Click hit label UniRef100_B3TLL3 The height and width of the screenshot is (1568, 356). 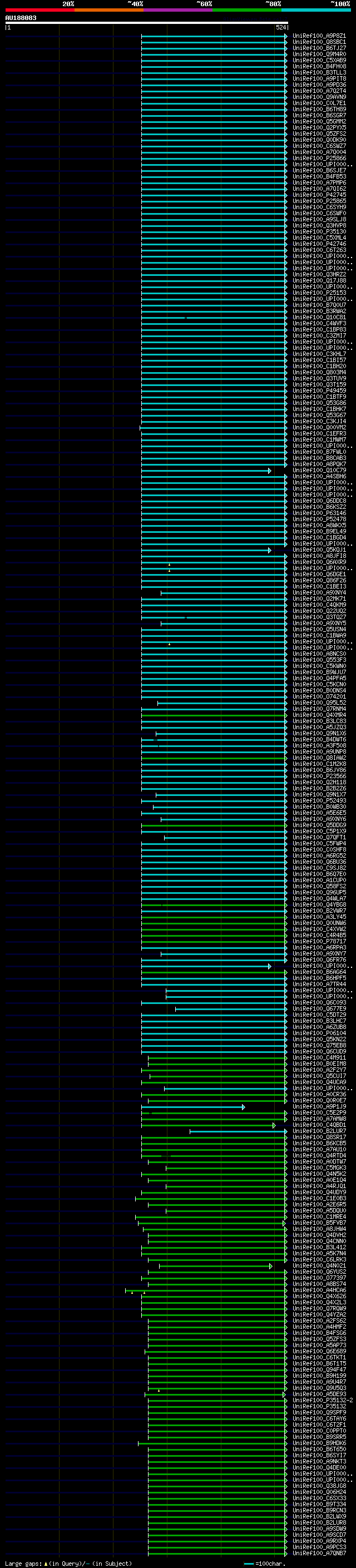click(x=319, y=72)
